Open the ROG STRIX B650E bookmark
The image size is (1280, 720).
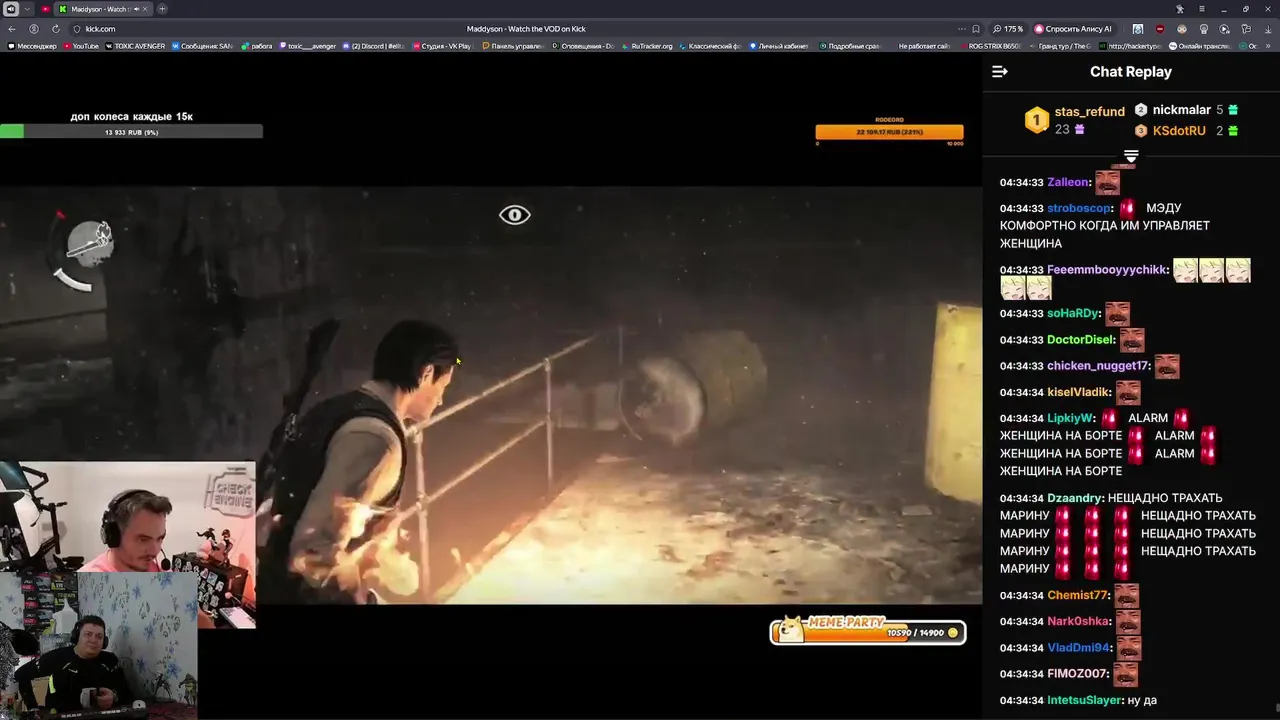[990, 46]
